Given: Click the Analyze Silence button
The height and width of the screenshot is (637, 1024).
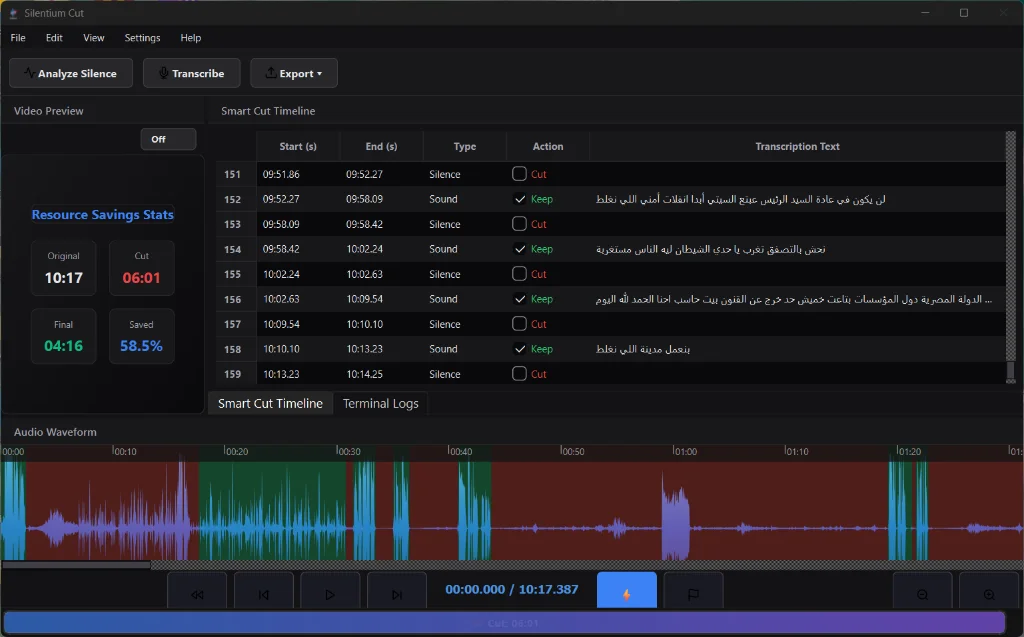Looking at the screenshot, I should coord(71,73).
